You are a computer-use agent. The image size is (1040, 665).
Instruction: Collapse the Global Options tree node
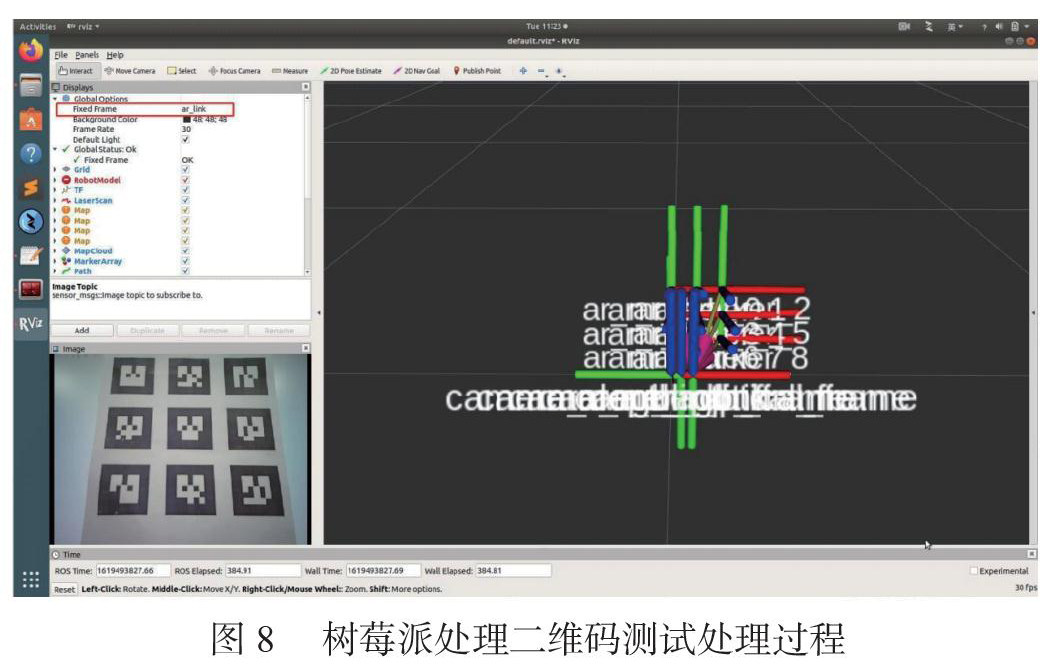pyautogui.click(x=54, y=99)
